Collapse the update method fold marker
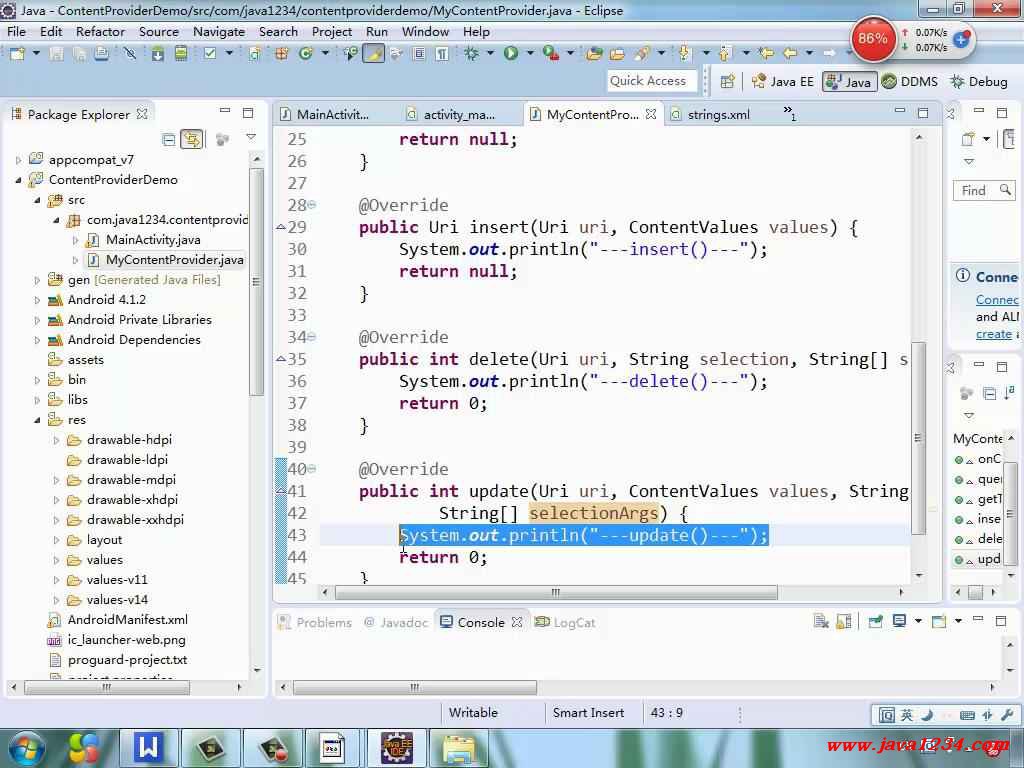Viewport: 1024px width, 768px height. [312, 469]
